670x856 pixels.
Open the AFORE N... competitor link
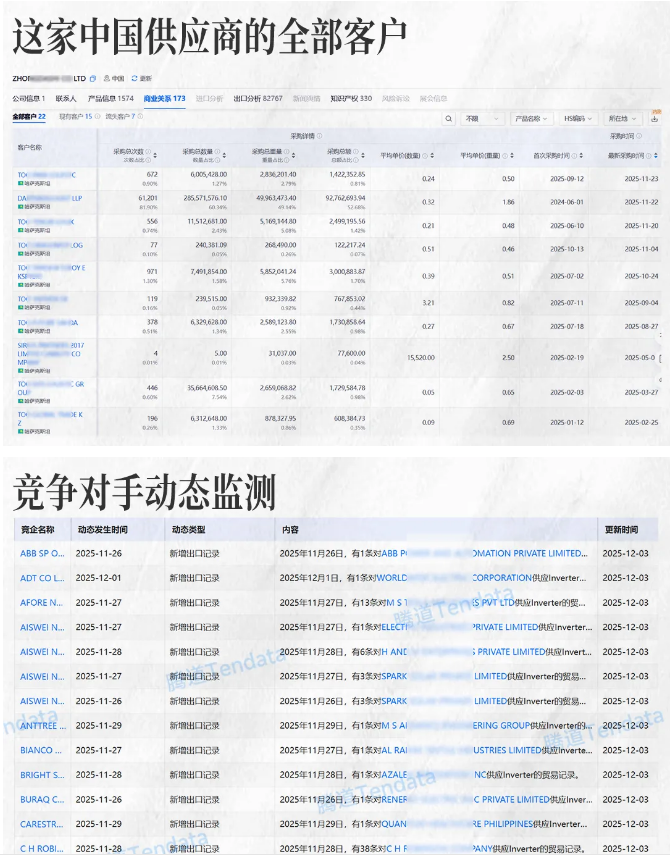pyautogui.click(x=42, y=602)
